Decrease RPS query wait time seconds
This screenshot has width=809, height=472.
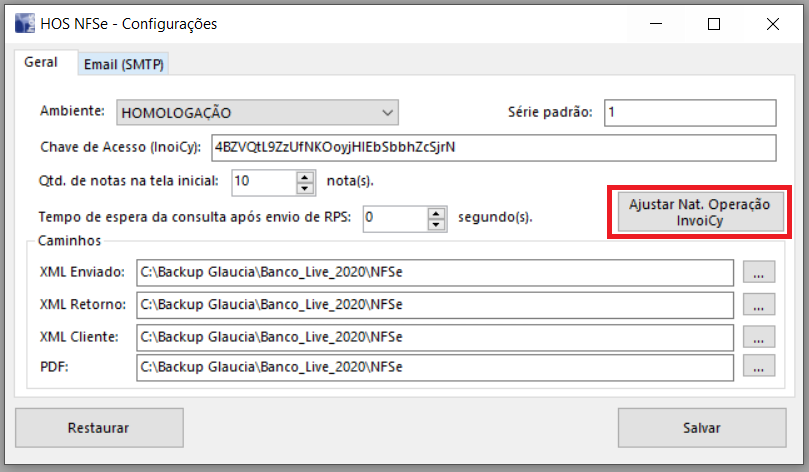click(436, 223)
